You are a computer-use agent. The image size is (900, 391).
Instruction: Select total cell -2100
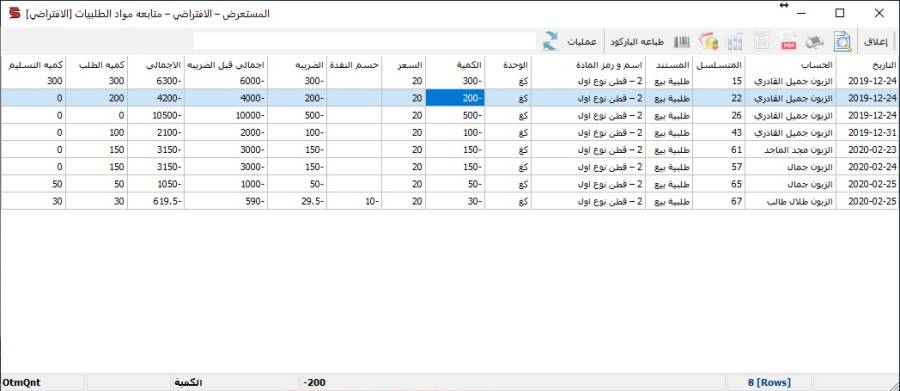pyautogui.click(x=156, y=133)
